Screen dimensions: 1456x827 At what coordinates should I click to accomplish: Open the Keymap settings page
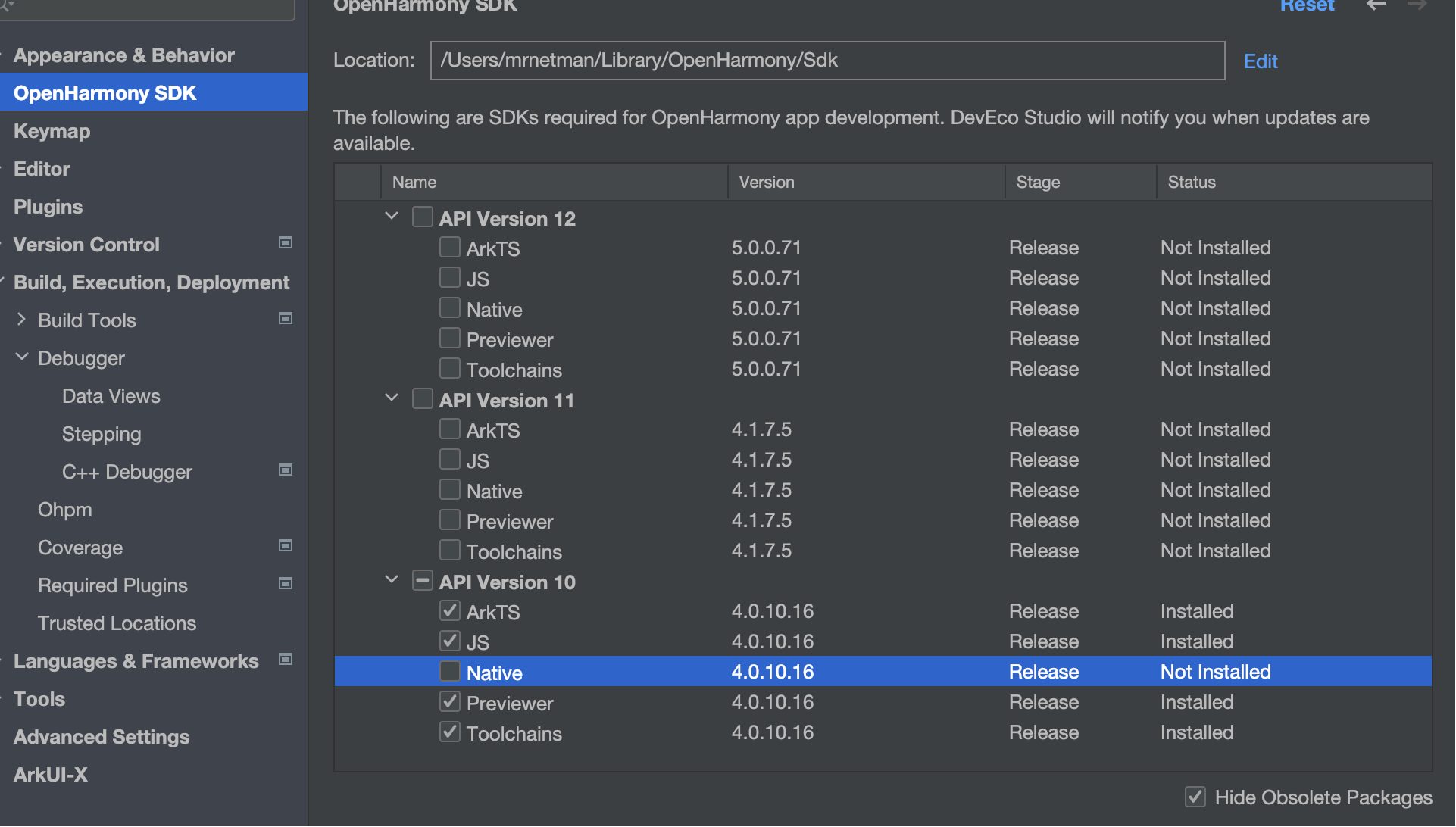[52, 131]
